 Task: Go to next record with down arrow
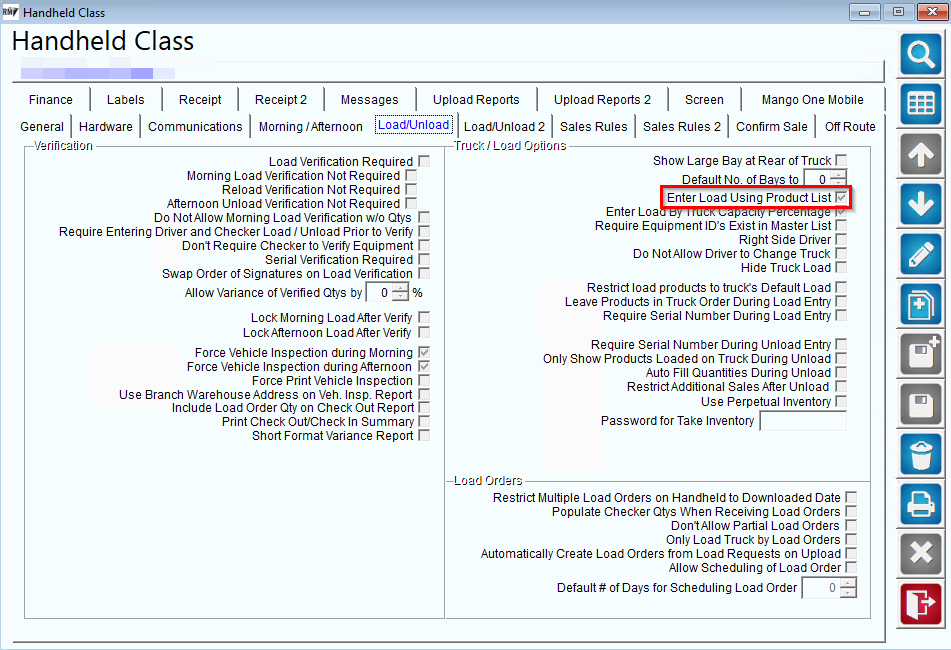(921, 204)
